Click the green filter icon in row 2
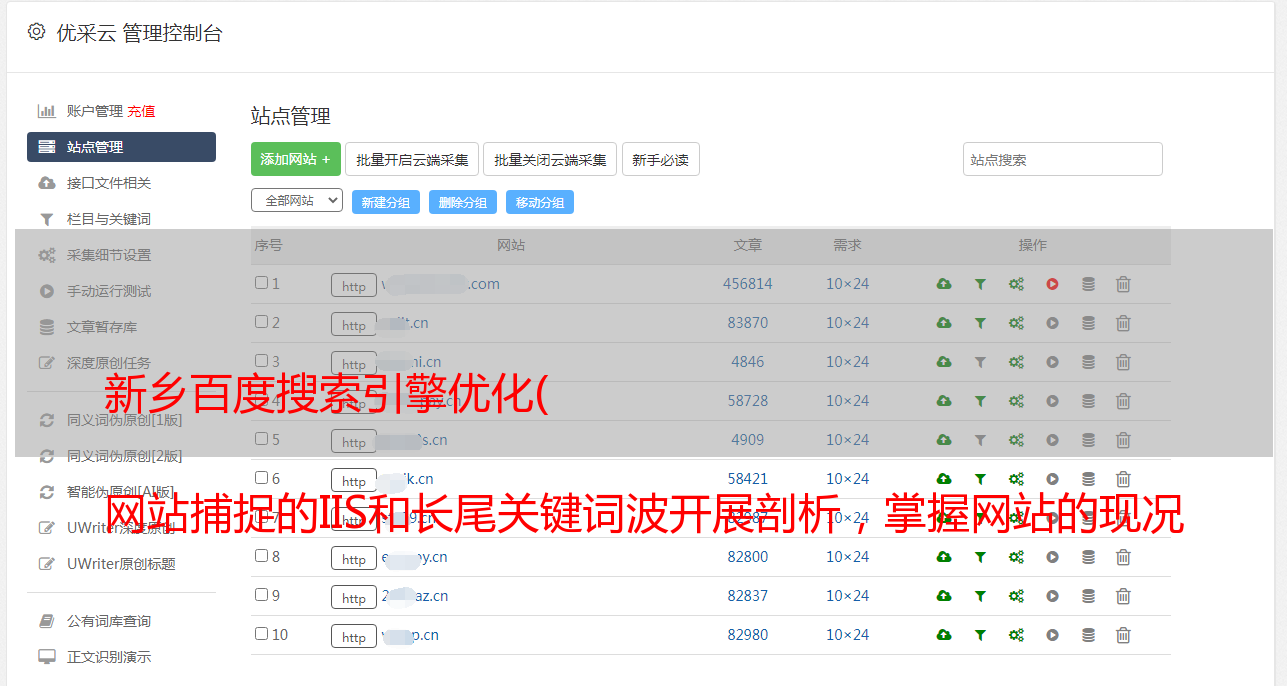The image size is (1287, 686). 980,323
